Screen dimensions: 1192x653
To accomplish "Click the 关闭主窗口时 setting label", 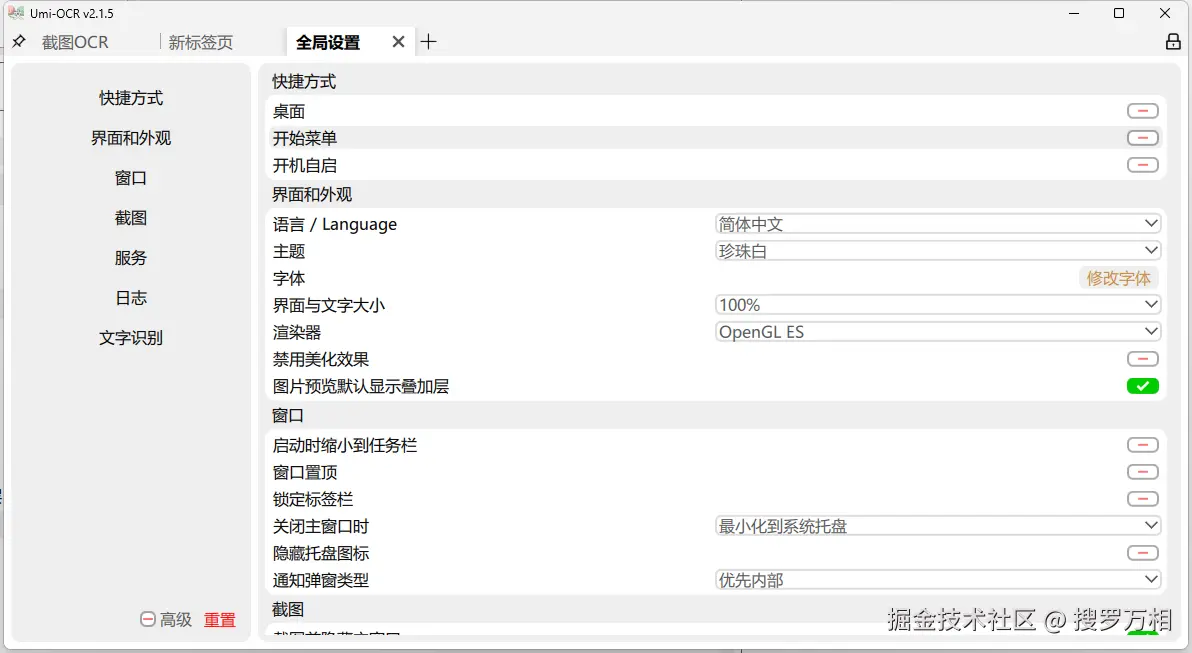I will click(321, 526).
